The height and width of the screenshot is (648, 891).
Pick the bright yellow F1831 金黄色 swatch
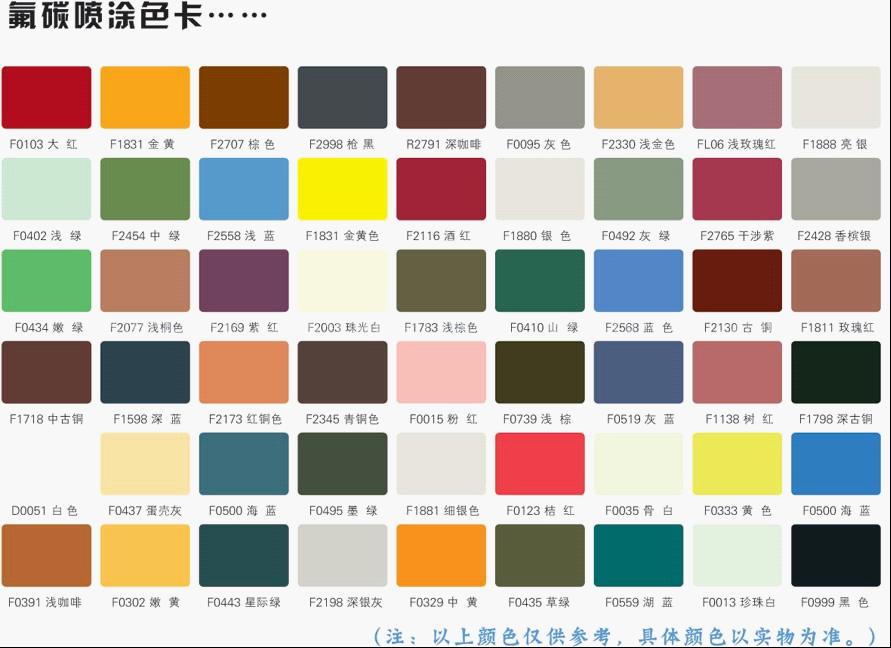[342, 189]
